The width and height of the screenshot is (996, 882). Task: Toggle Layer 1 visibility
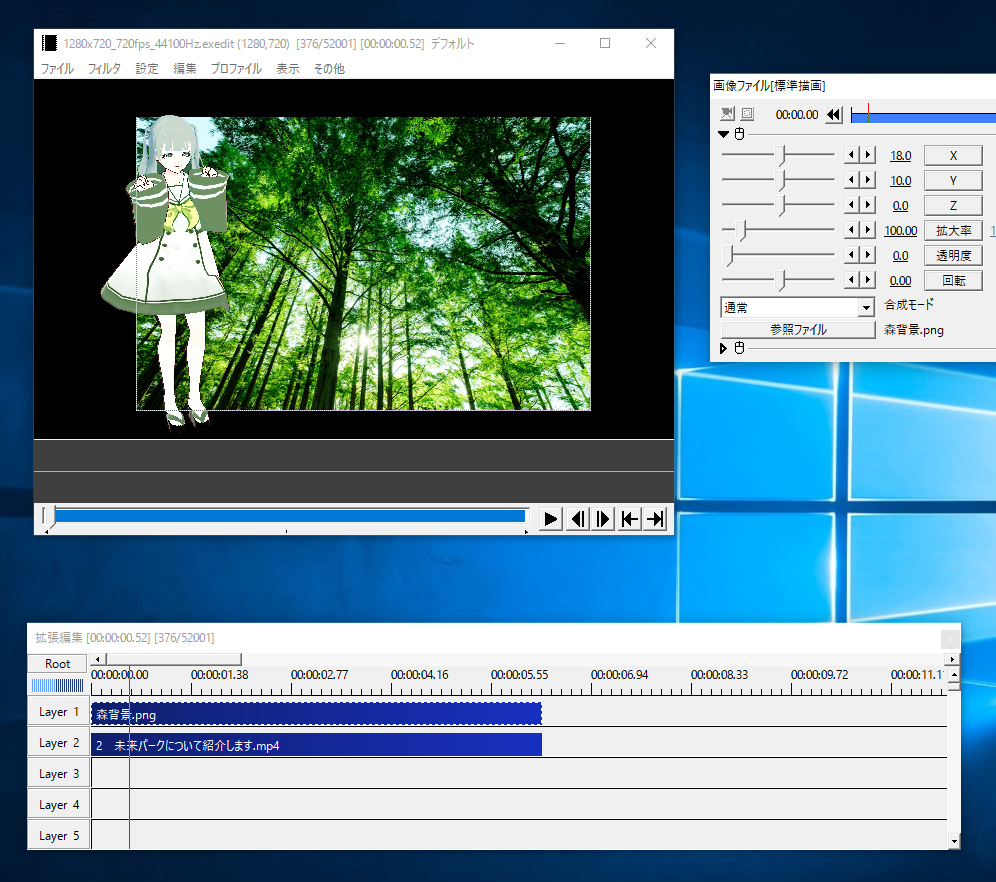coord(58,712)
